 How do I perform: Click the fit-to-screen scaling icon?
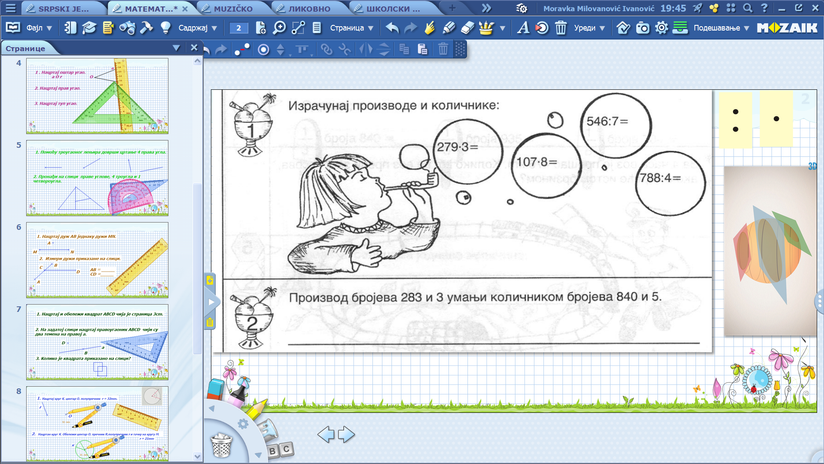pyautogui.click(x=298, y=28)
